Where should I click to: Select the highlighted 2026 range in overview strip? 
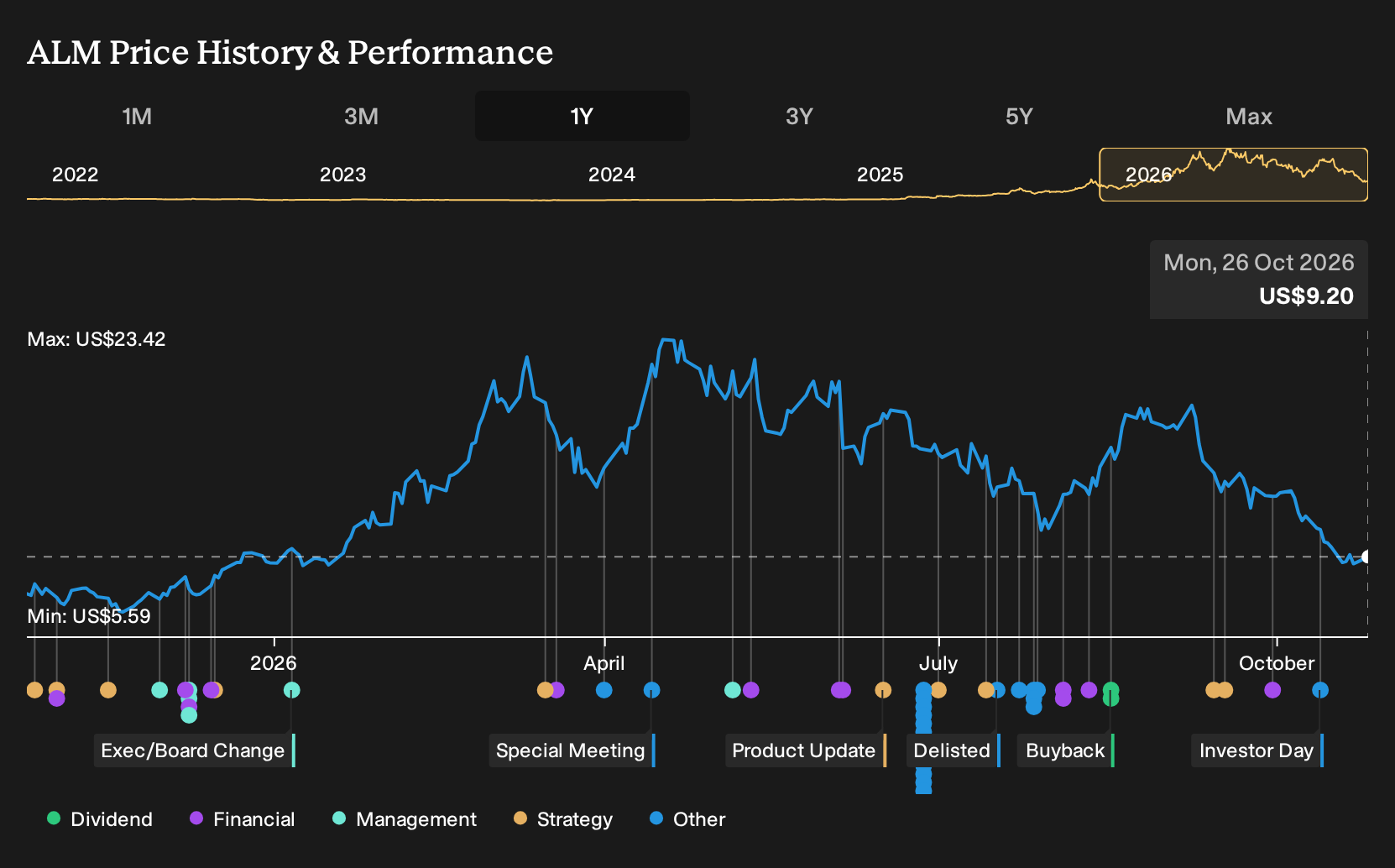click(x=1234, y=175)
